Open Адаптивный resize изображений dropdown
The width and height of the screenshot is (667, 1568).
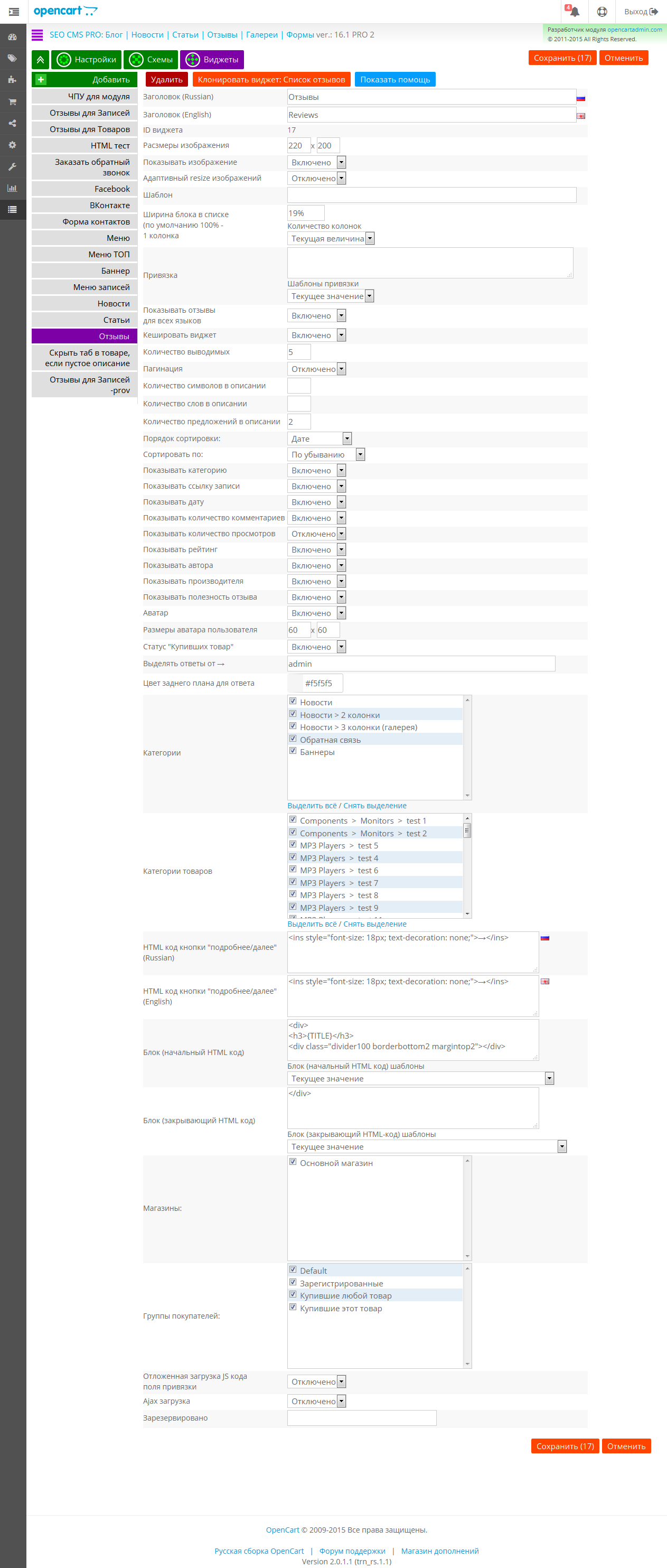[x=316, y=179]
